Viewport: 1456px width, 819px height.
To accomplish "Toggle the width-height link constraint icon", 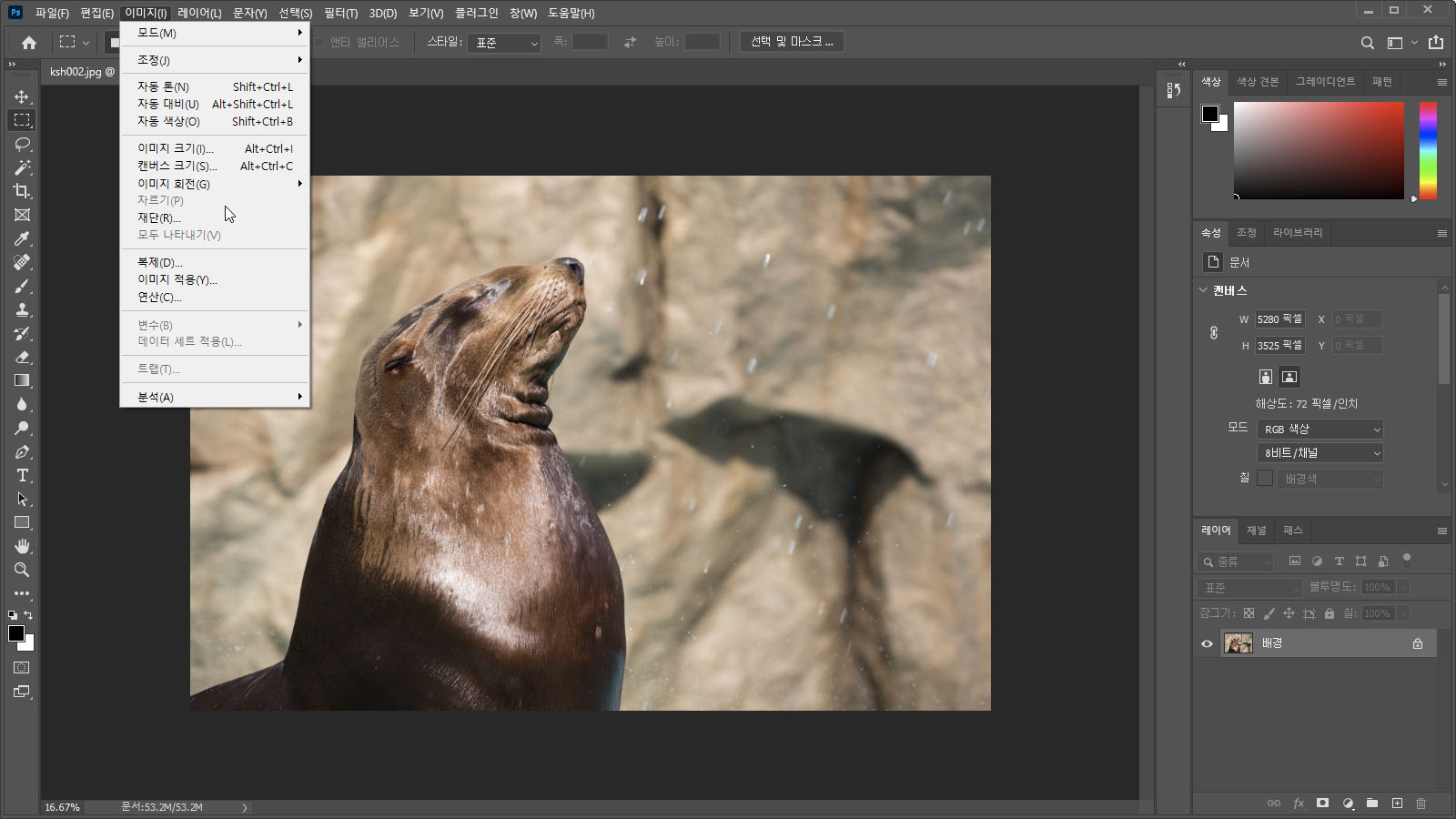I will 1214,332.
